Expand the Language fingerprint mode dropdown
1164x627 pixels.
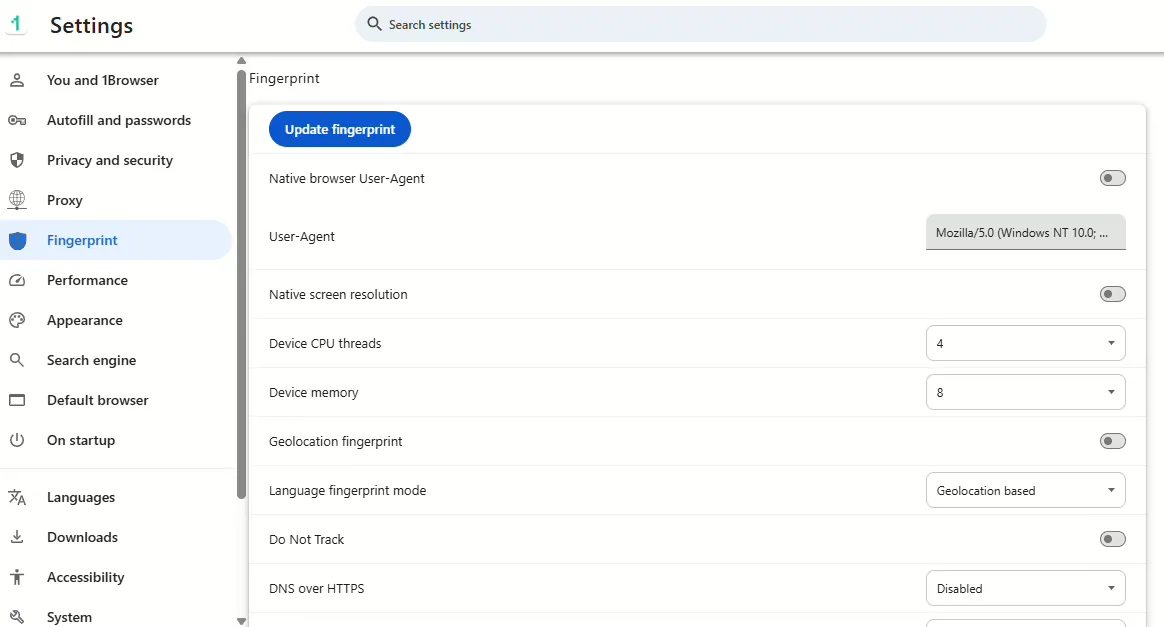pos(1025,490)
